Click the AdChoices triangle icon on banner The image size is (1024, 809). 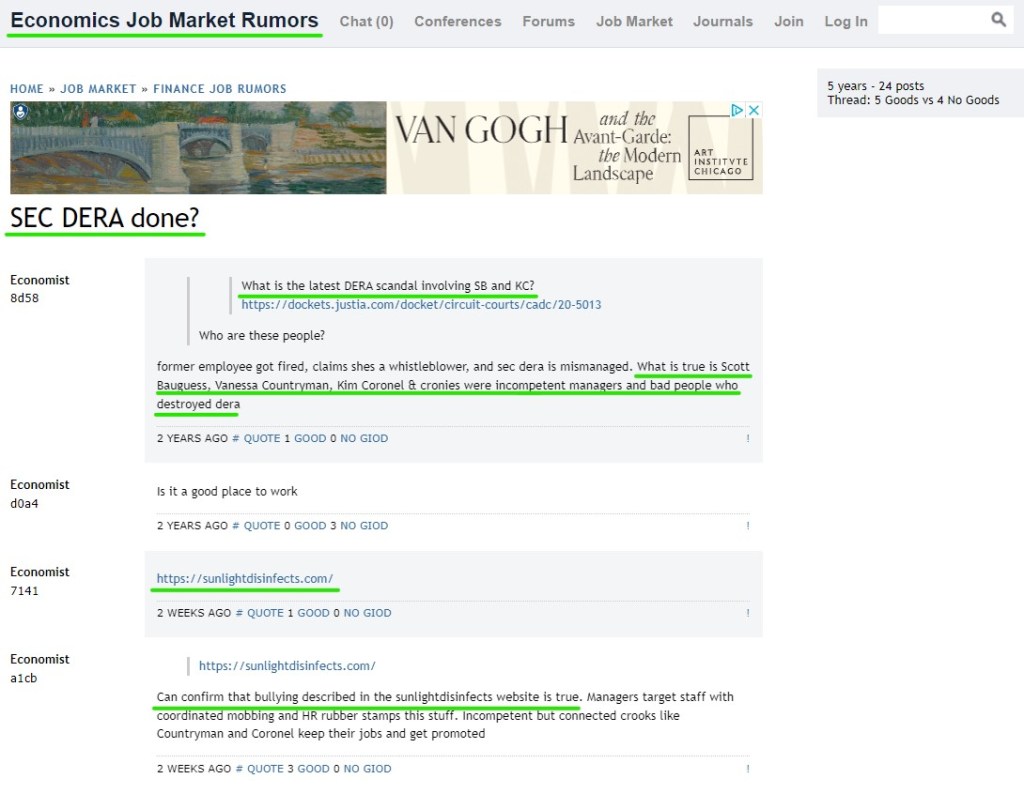(737, 110)
